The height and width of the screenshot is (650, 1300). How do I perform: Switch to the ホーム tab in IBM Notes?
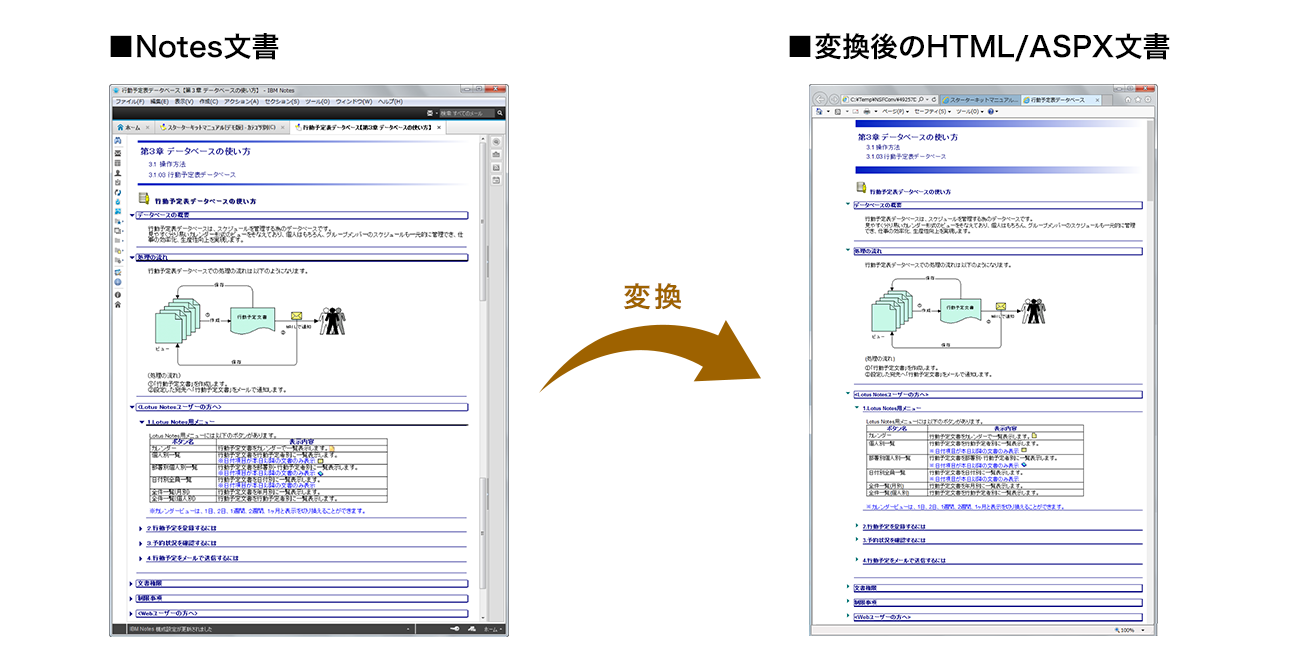coord(130,127)
